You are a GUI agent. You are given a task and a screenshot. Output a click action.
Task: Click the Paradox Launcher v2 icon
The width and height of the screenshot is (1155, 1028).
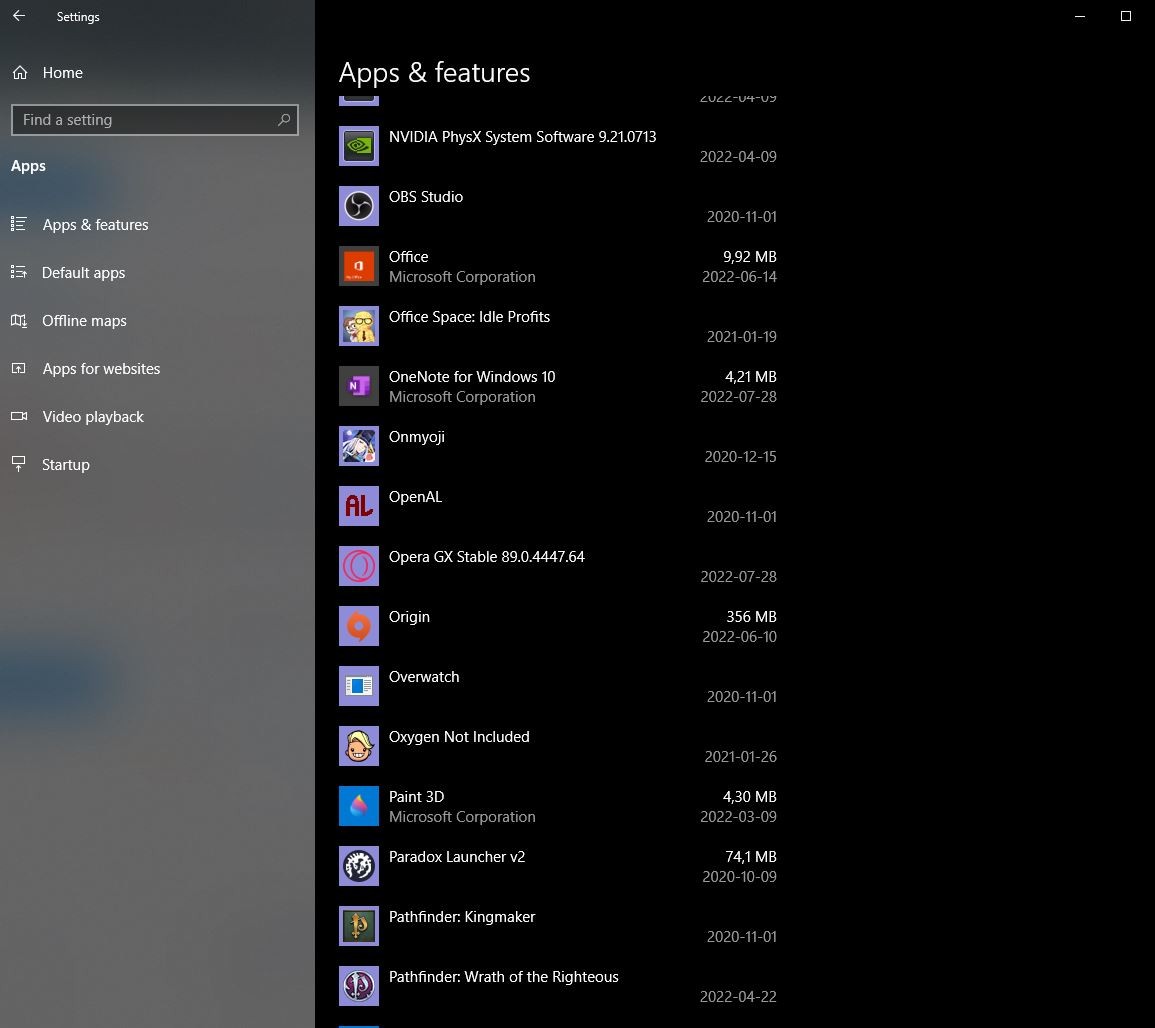click(359, 866)
